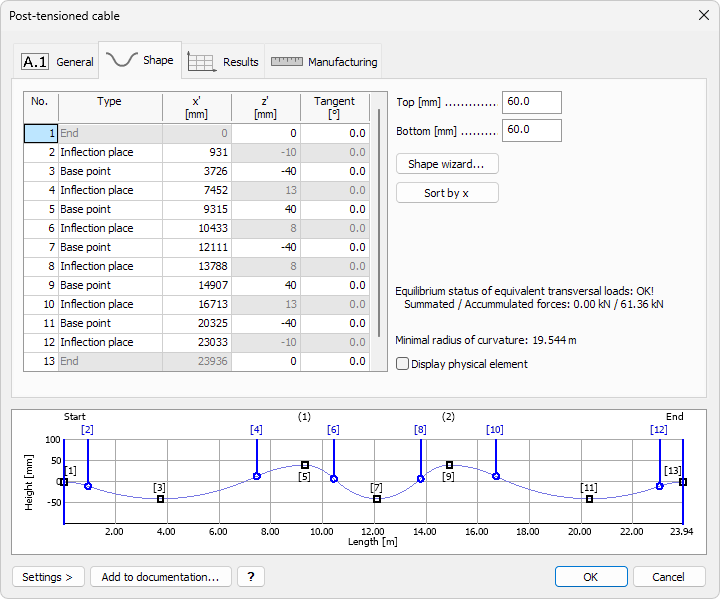This screenshot has height=599, width=720.
Task: Click x' value 931 in row 2
Action: pyautogui.click(x=197, y=153)
